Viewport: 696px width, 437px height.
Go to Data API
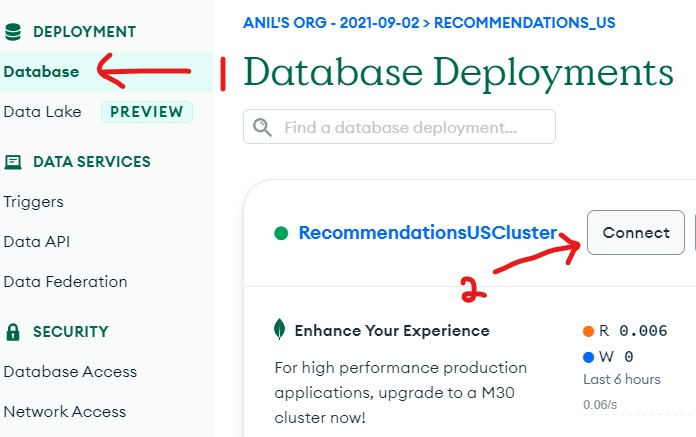(x=36, y=242)
